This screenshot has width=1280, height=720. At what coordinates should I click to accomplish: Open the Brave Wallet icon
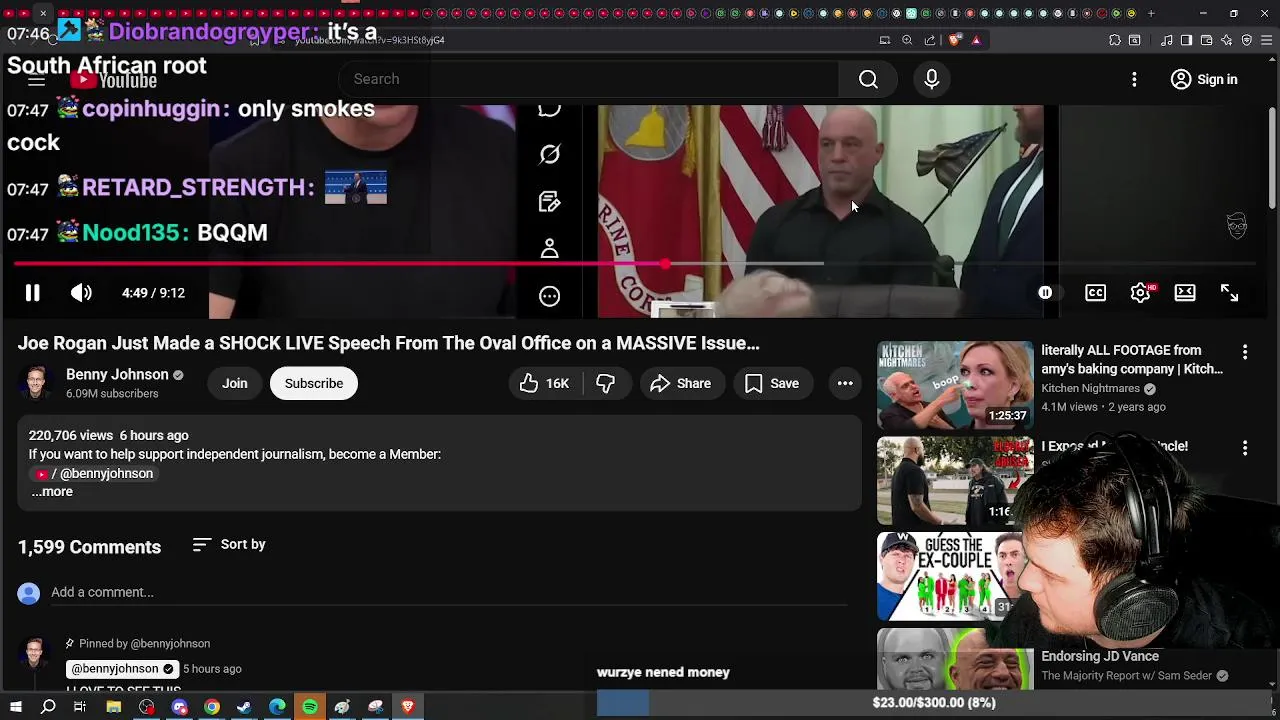coord(1207,40)
